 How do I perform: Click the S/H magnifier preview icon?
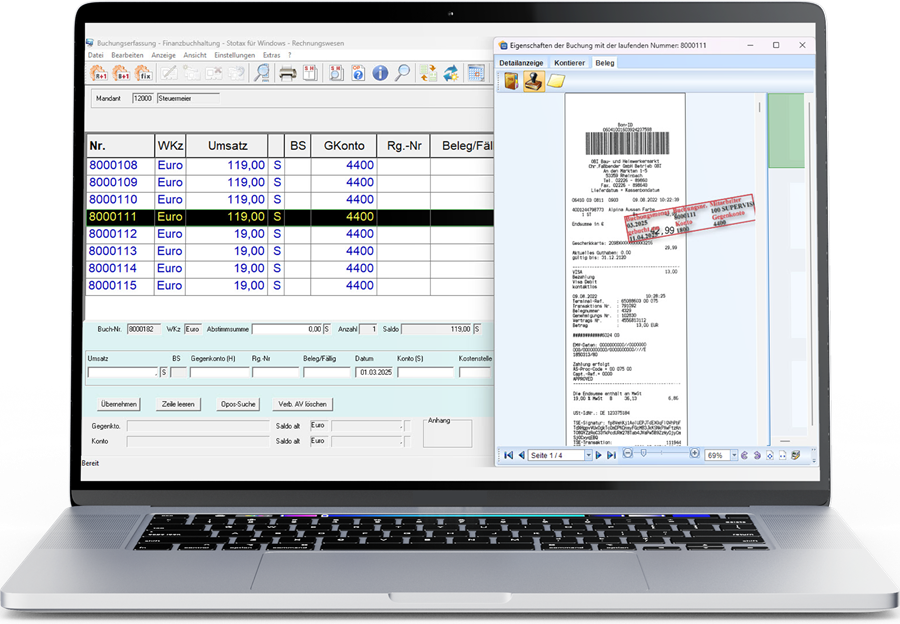coord(336,73)
